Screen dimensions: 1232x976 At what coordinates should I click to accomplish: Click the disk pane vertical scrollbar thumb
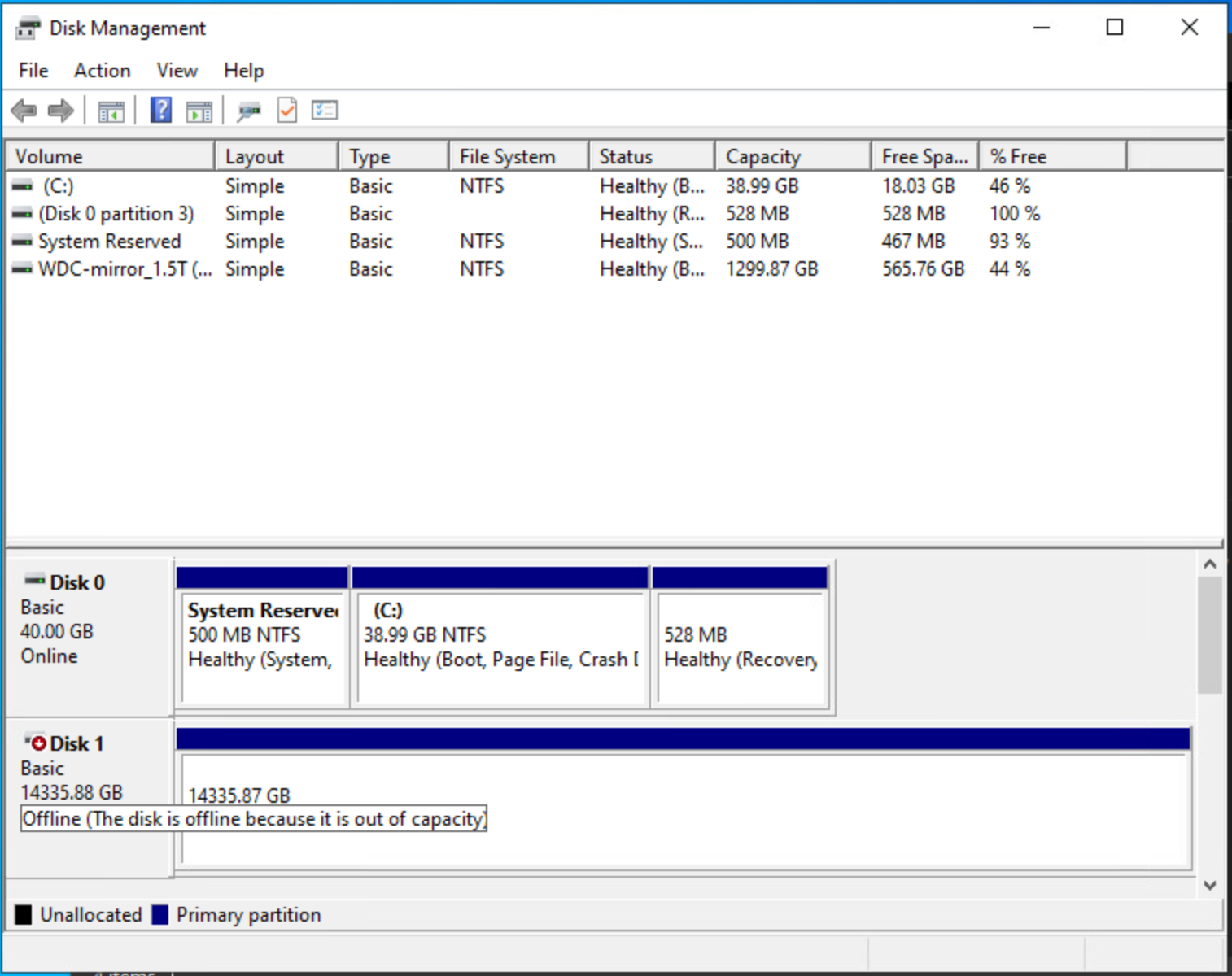pyautogui.click(x=1210, y=634)
